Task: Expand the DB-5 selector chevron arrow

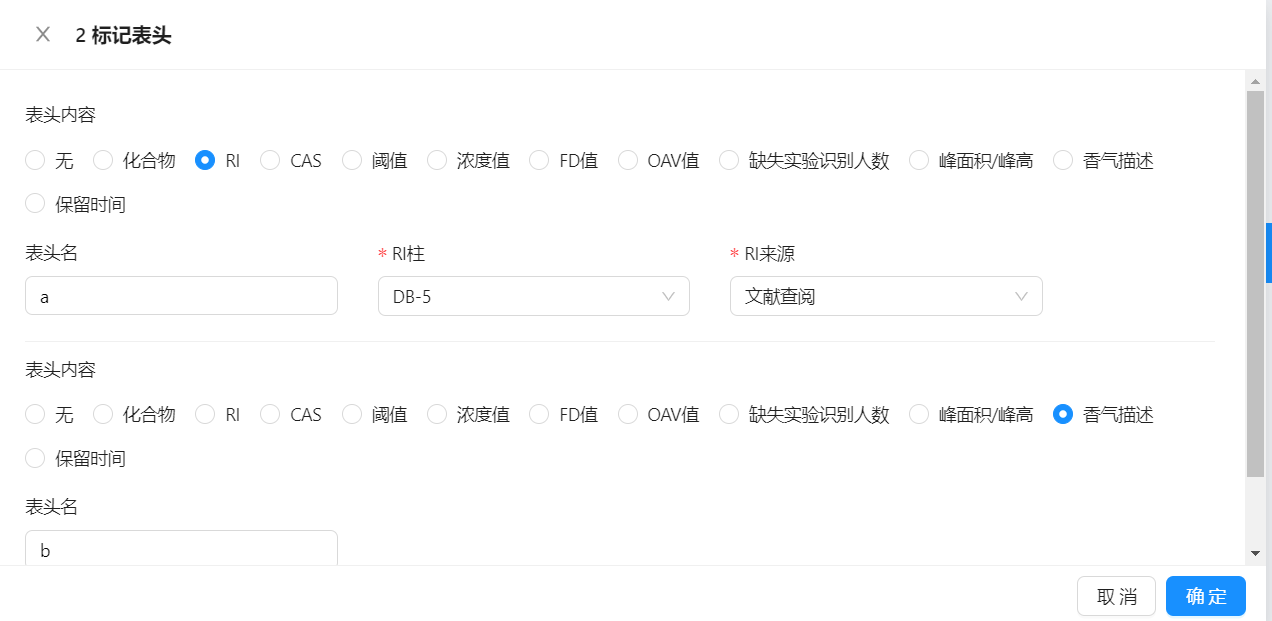Action: click(x=668, y=296)
